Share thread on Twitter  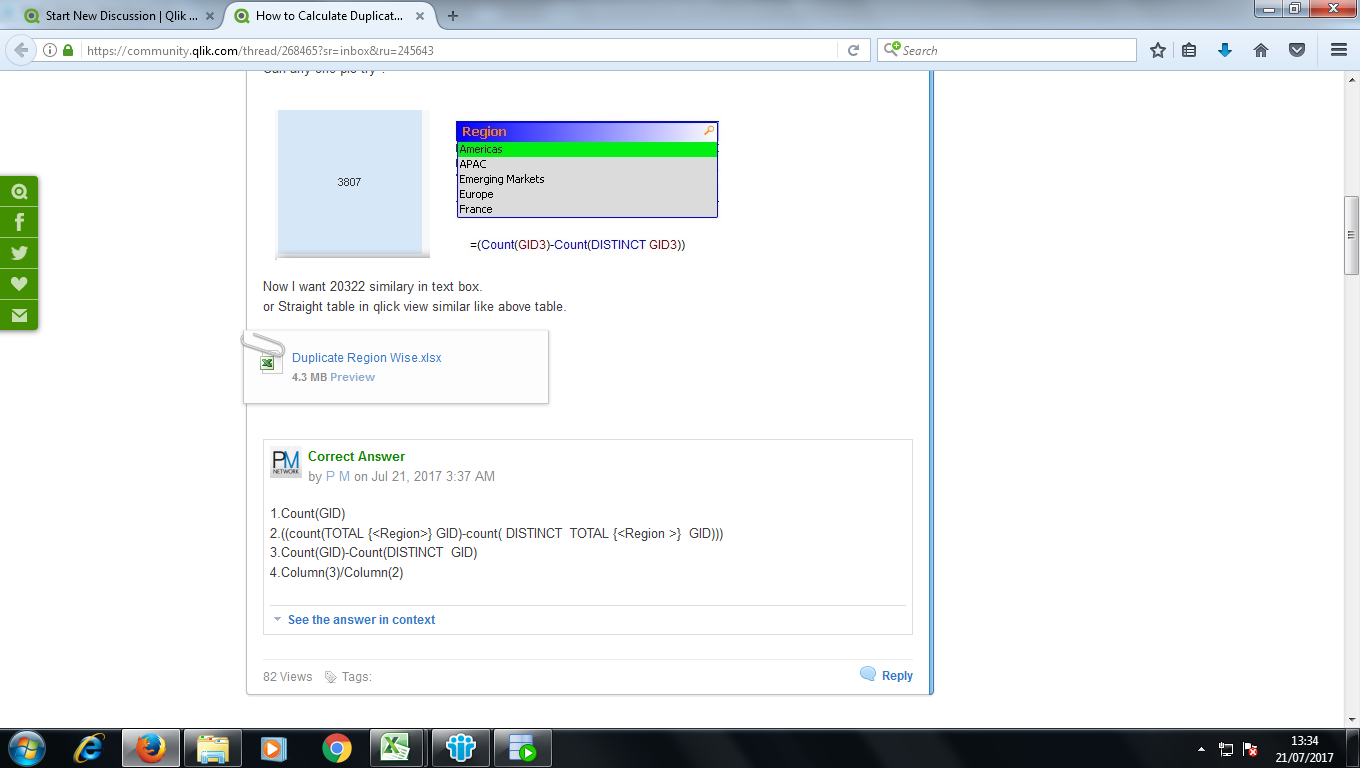(19, 253)
